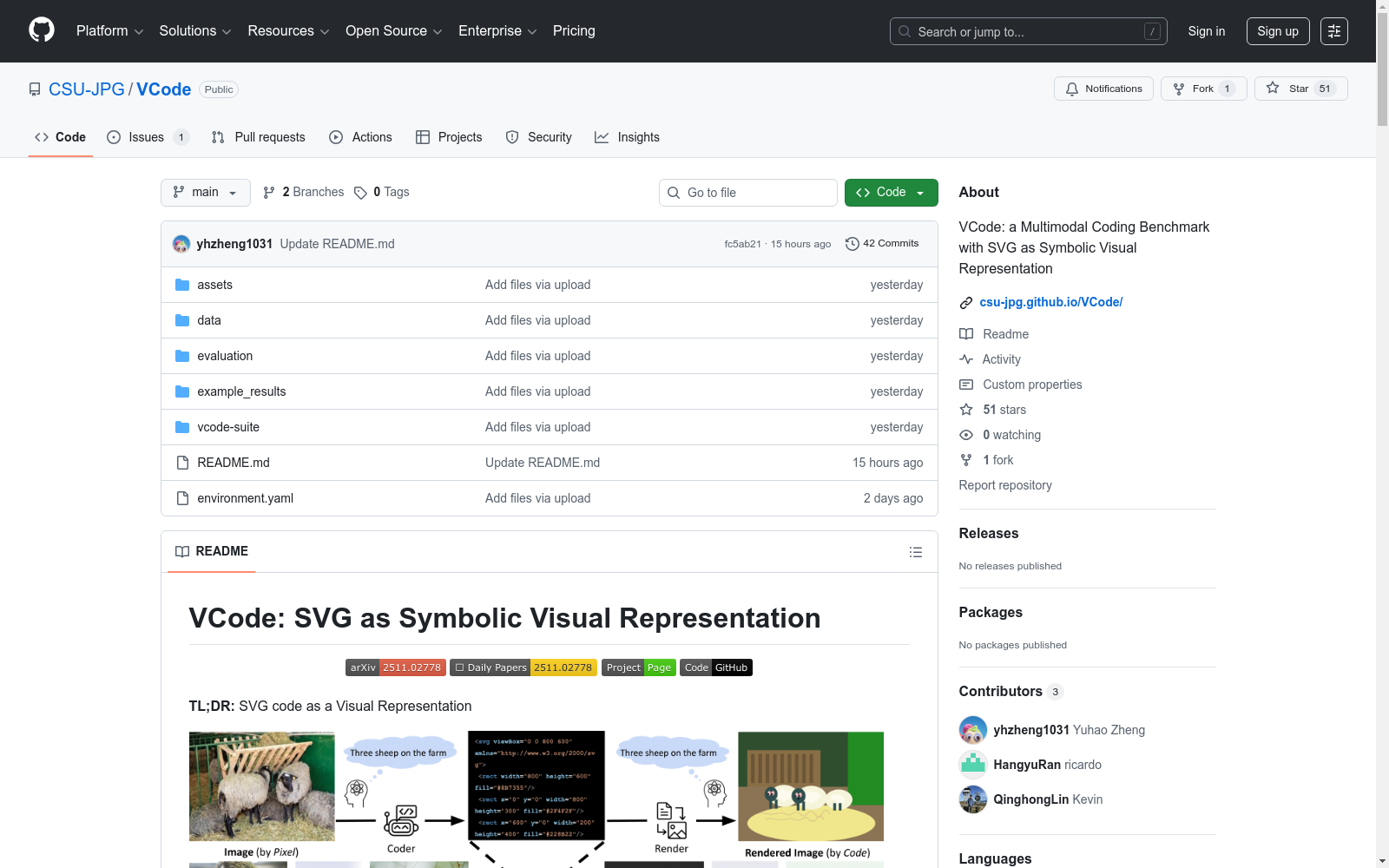The height and width of the screenshot is (868, 1389).
Task: Open the environment.yaml file
Action: click(246, 498)
